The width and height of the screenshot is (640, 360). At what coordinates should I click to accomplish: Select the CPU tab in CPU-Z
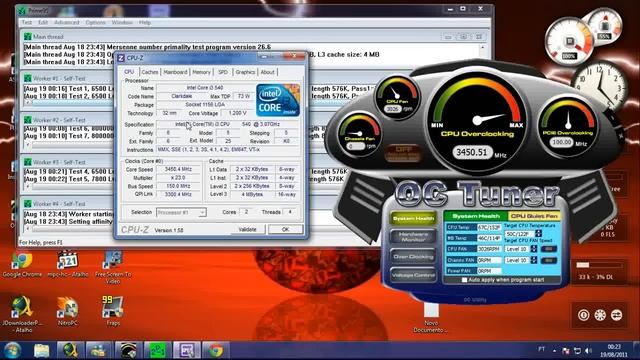tap(129, 71)
